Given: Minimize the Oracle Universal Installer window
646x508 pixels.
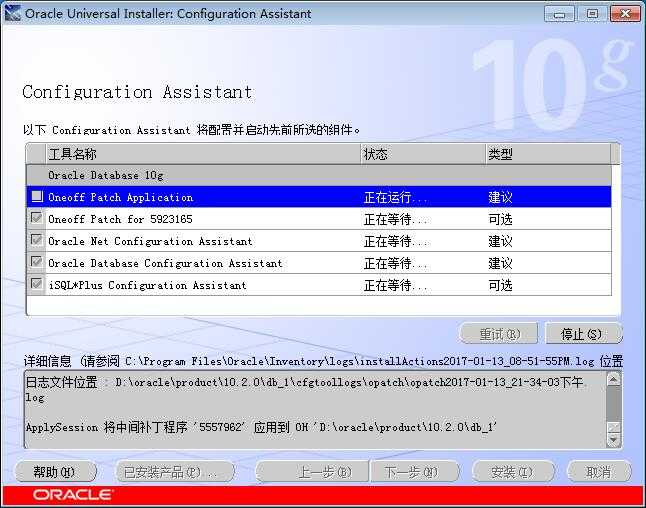Looking at the screenshot, I should [559, 14].
